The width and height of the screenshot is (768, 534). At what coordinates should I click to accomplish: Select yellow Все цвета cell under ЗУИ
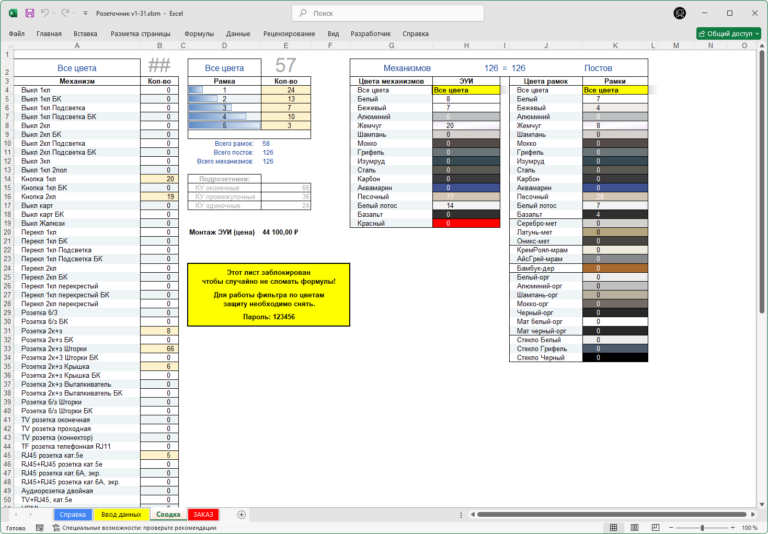click(x=466, y=90)
